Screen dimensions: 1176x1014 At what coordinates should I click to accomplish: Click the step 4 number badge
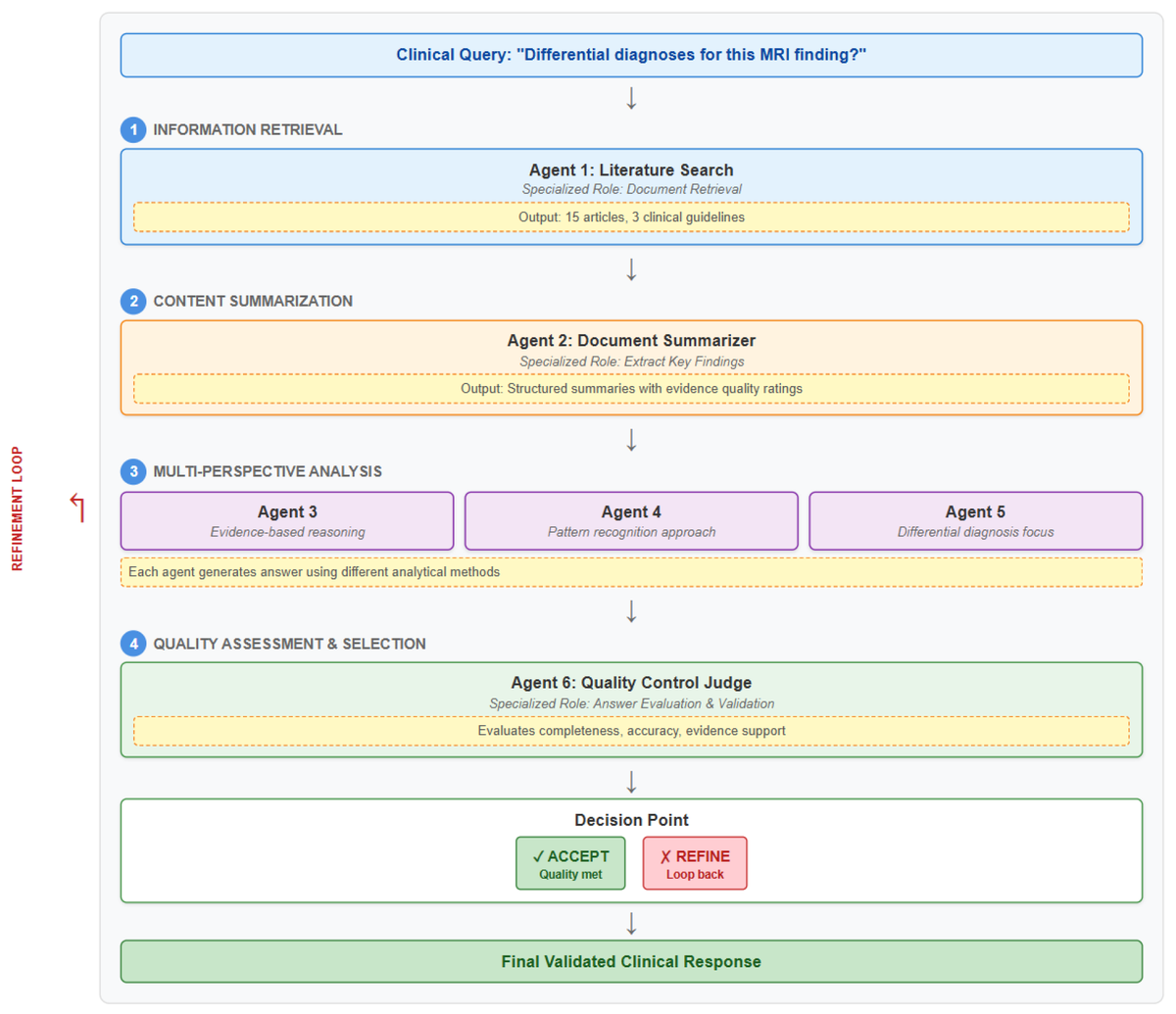click(x=133, y=644)
